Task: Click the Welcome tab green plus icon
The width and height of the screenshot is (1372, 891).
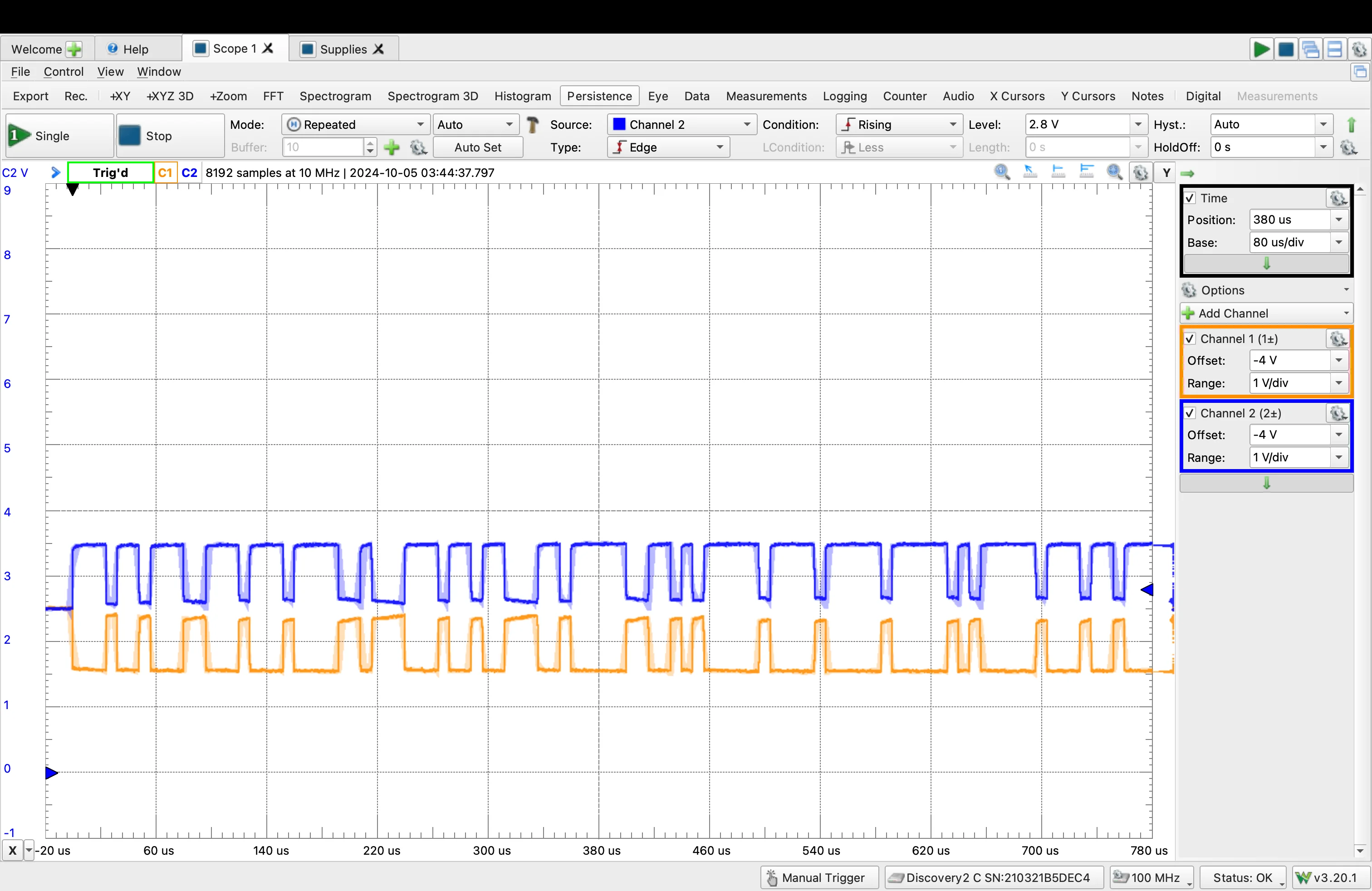Action: [x=74, y=49]
